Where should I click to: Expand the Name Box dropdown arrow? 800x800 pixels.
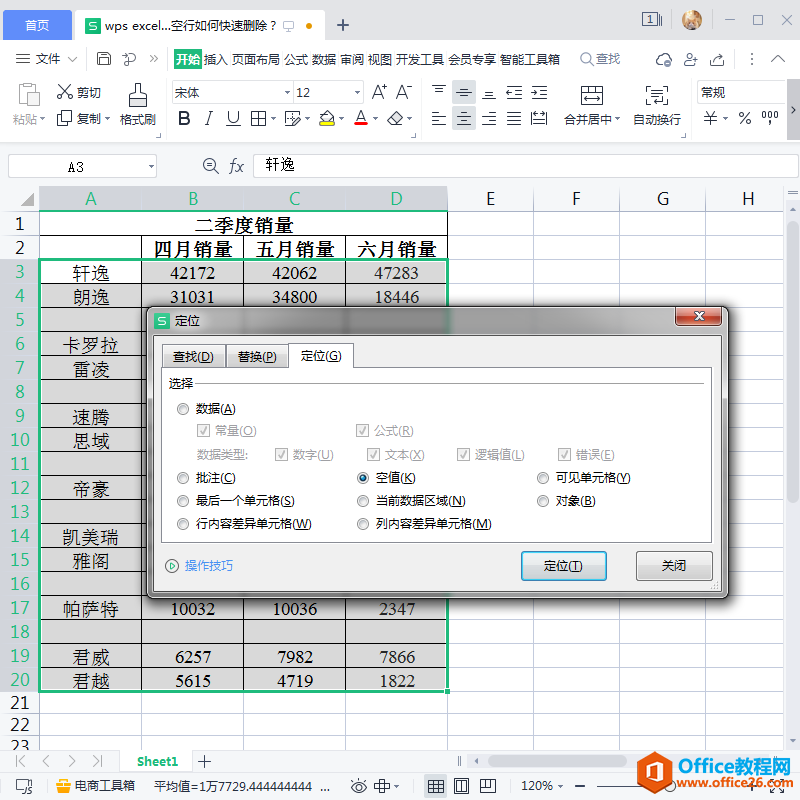click(x=151, y=166)
